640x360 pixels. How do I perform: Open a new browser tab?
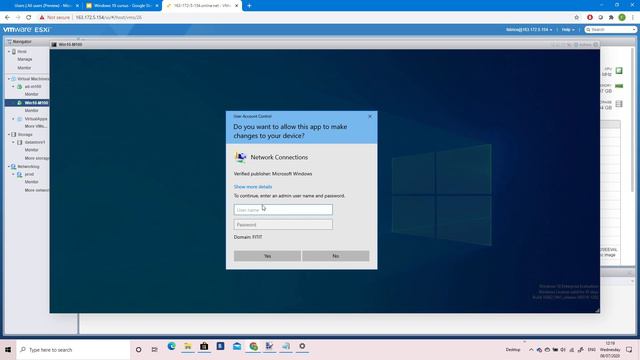click(x=249, y=6)
